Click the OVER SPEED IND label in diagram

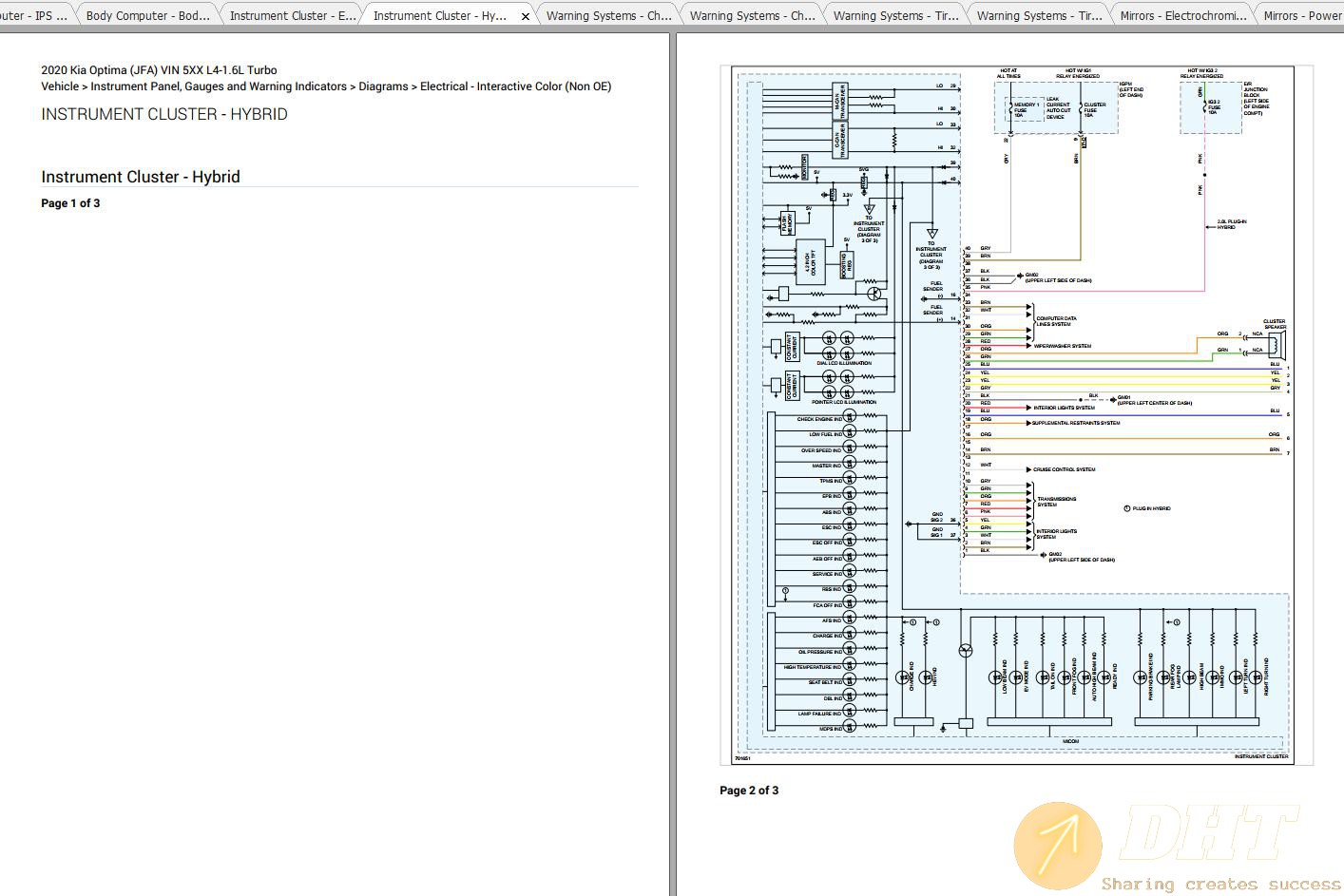click(x=821, y=450)
